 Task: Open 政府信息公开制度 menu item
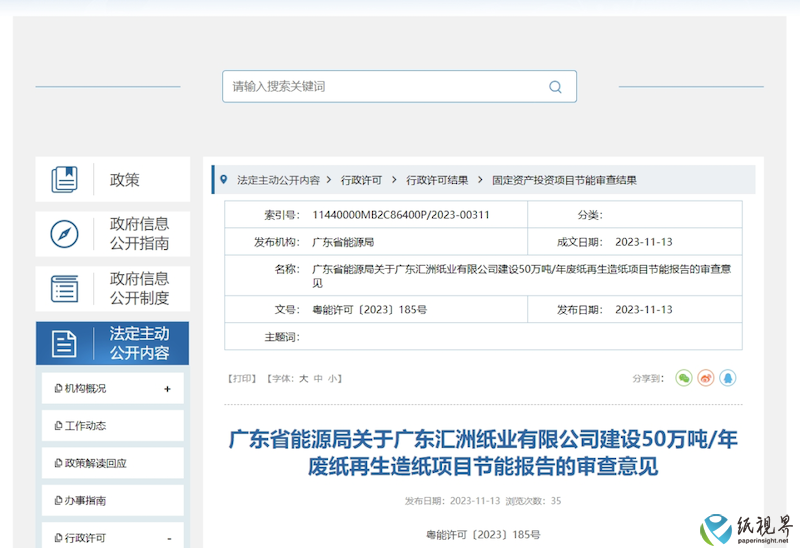click(x=113, y=288)
